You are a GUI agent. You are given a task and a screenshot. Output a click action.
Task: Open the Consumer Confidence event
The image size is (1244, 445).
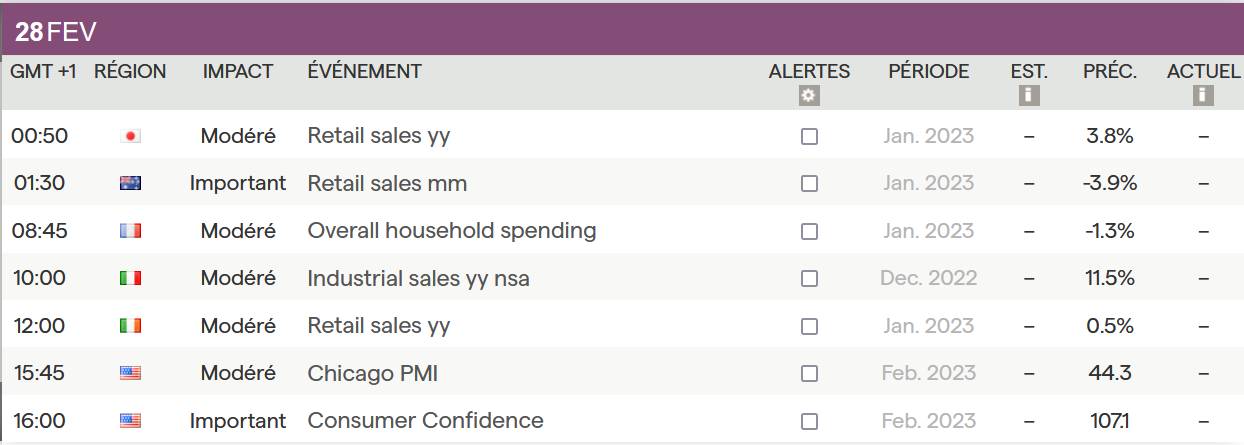425,421
